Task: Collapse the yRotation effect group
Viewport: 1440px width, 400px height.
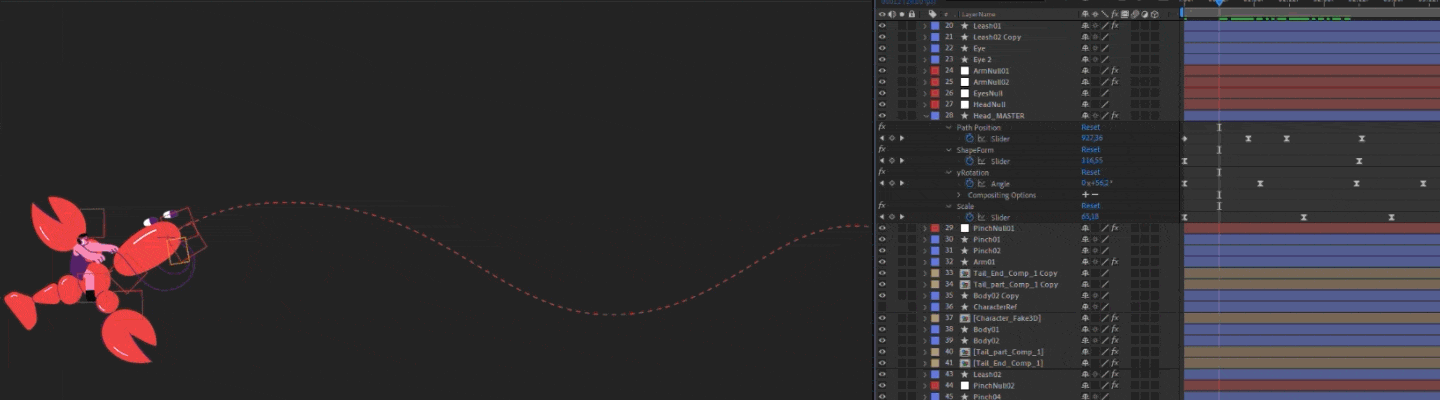Action: click(949, 172)
